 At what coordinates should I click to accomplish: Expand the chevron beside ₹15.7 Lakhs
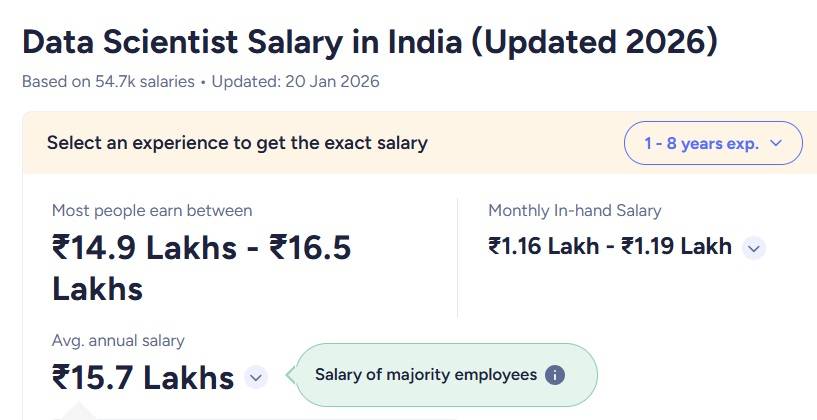tap(256, 378)
